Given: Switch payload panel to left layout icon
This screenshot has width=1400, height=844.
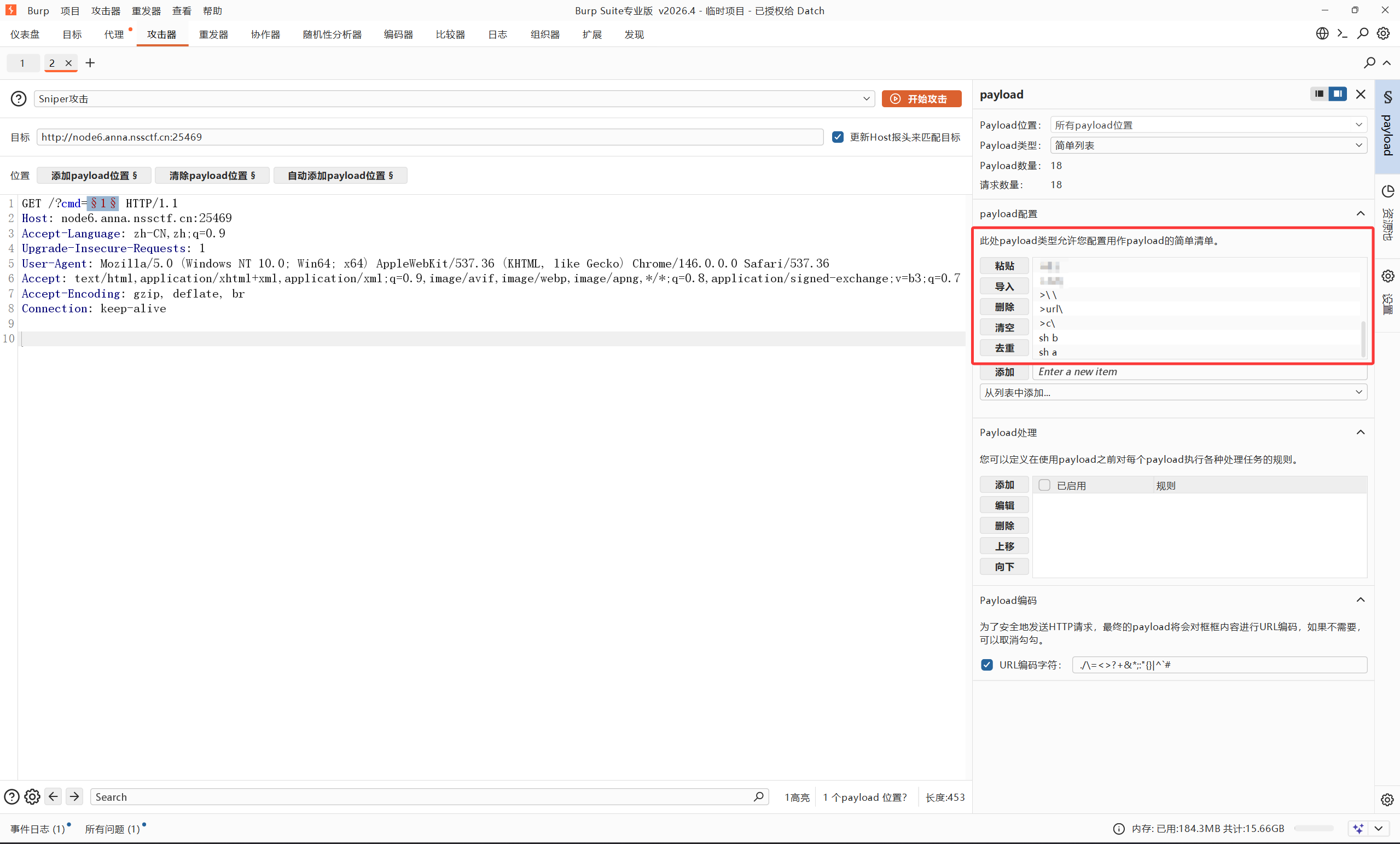Looking at the screenshot, I should [1320, 94].
